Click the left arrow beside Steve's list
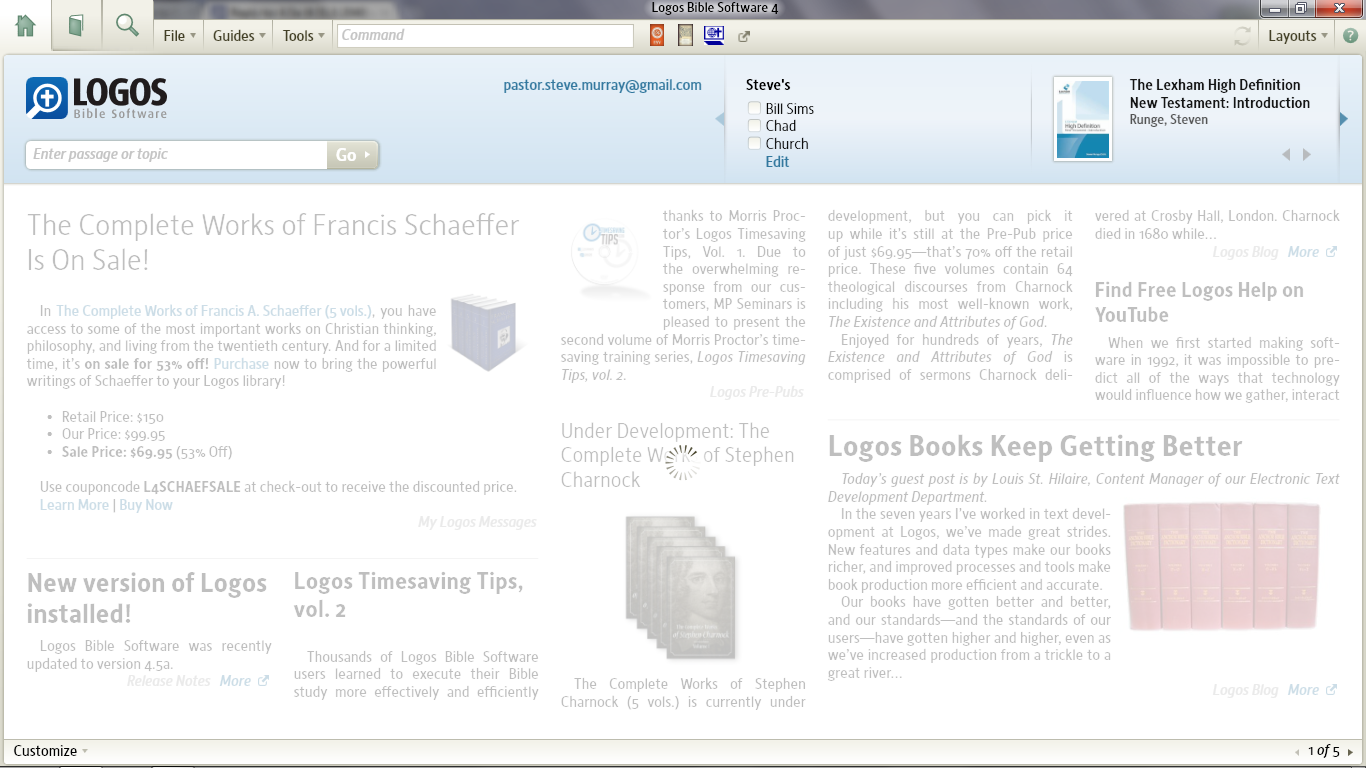This screenshot has height=768, width=1366. [x=719, y=119]
